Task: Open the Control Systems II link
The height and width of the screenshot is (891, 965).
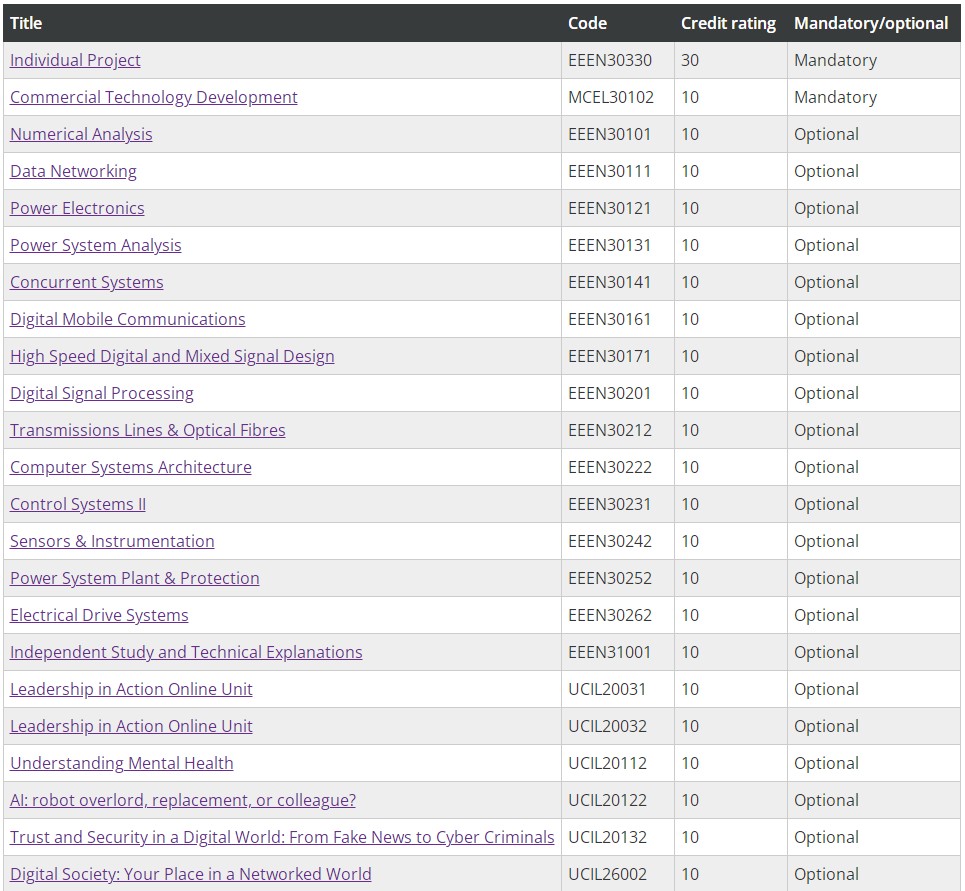Action: 78,503
